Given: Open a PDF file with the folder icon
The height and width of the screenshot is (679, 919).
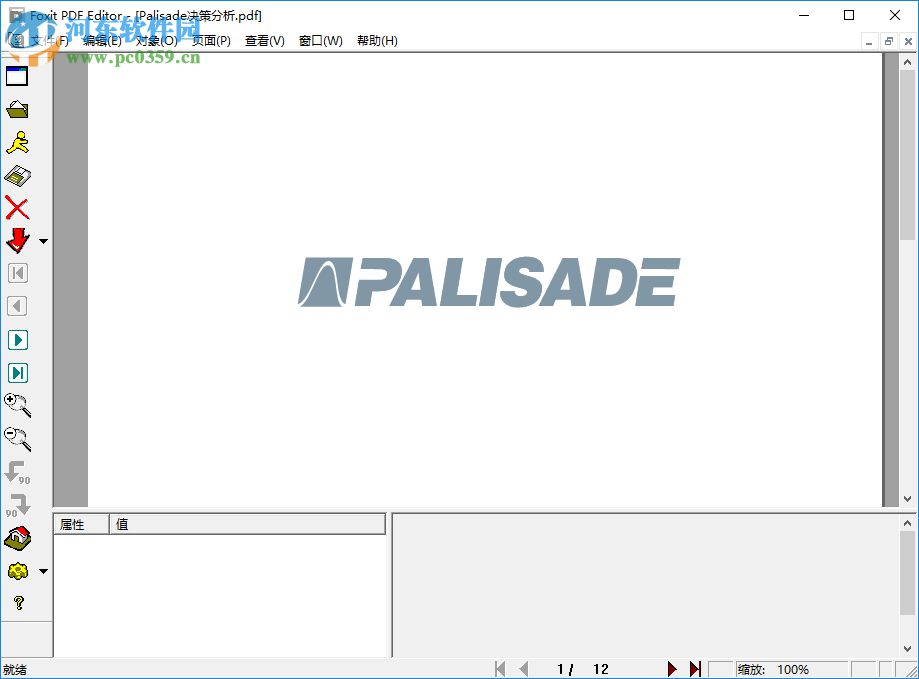Looking at the screenshot, I should coord(17,110).
